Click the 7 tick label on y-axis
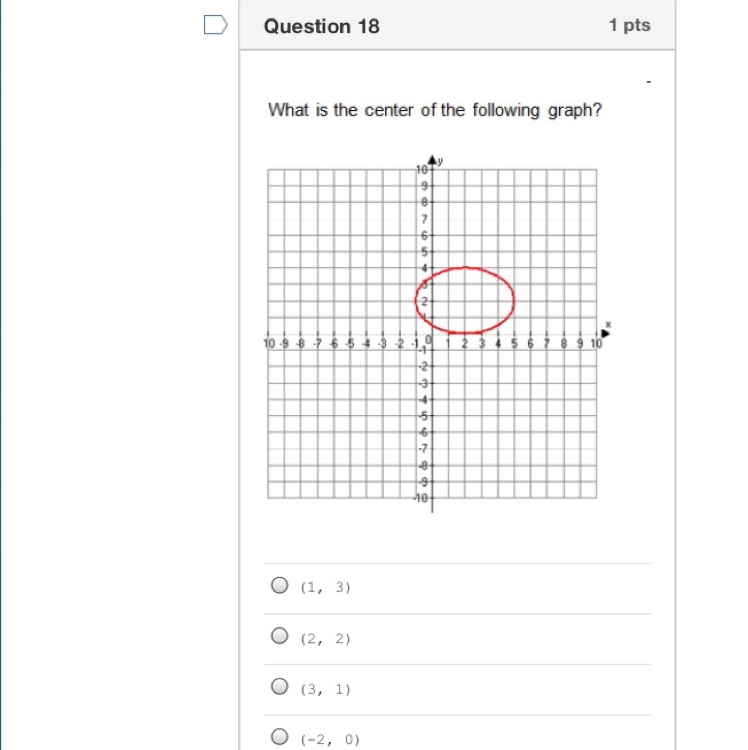 coord(424,220)
